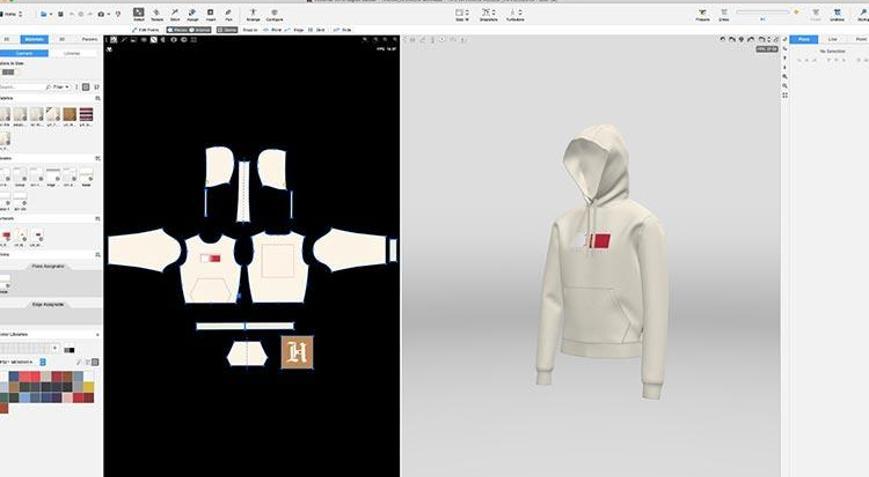Add new item in Fabrics section header
Screen dimensions: 869x477
(x=98, y=98)
